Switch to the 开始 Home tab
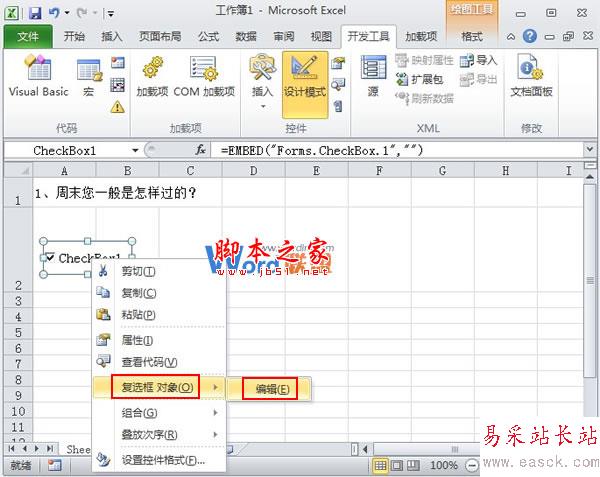The height and width of the screenshot is (477, 600). (x=74, y=37)
